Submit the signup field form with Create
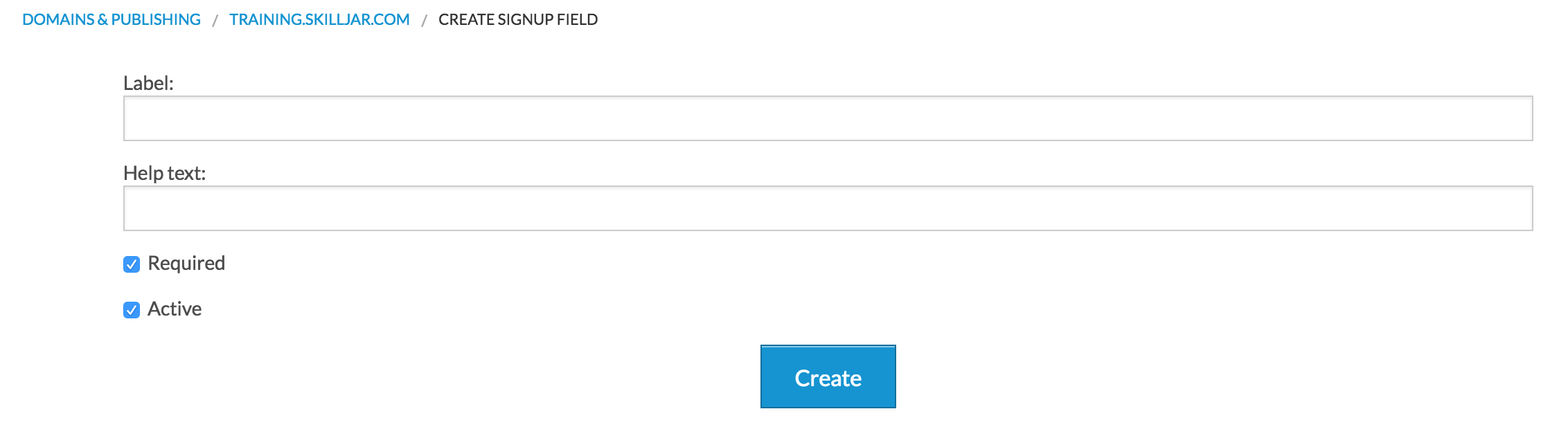The height and width of the screenshot is (436, 1568). point(828,377)
